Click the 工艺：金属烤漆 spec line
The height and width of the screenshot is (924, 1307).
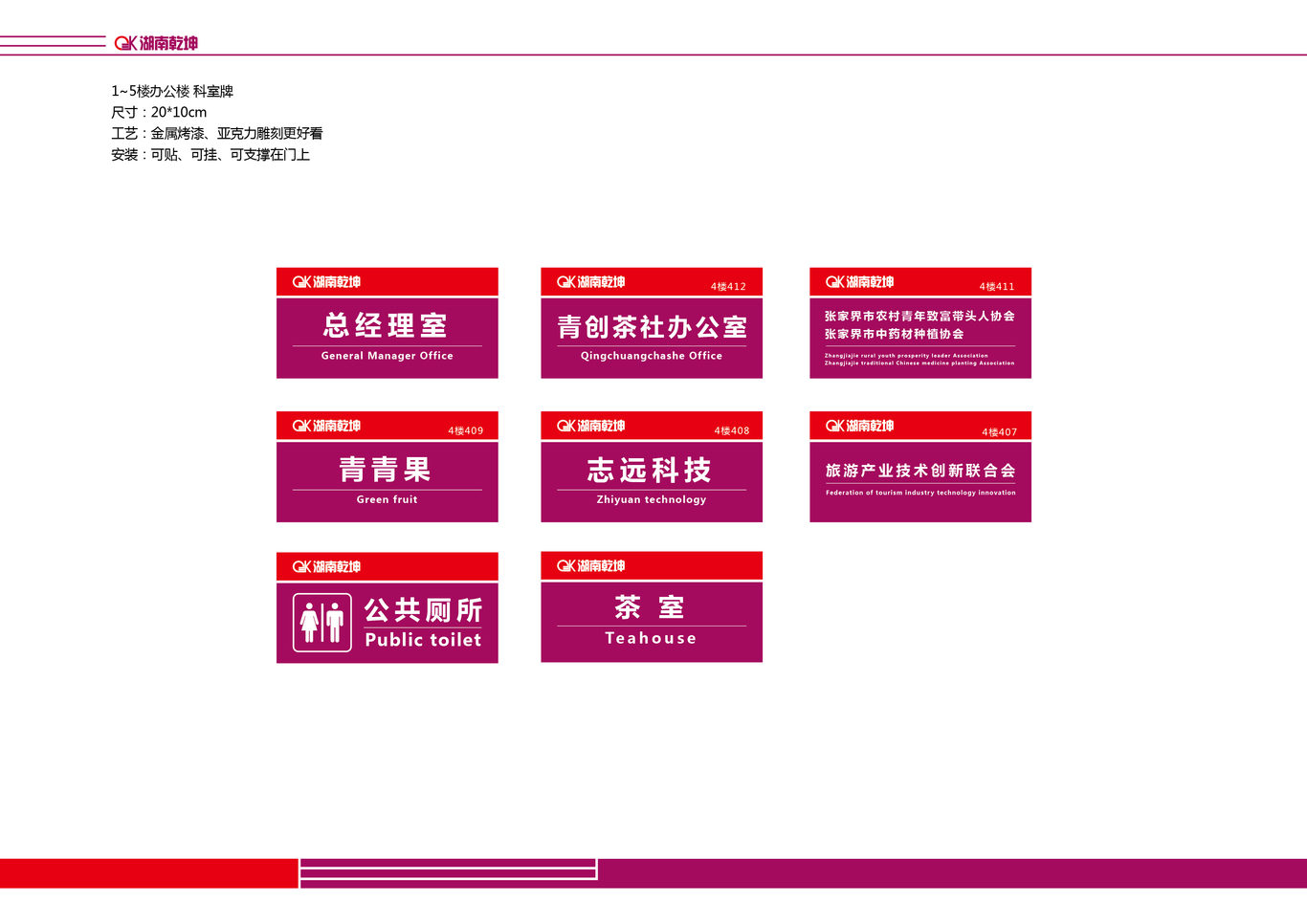[x=217, y=133]
